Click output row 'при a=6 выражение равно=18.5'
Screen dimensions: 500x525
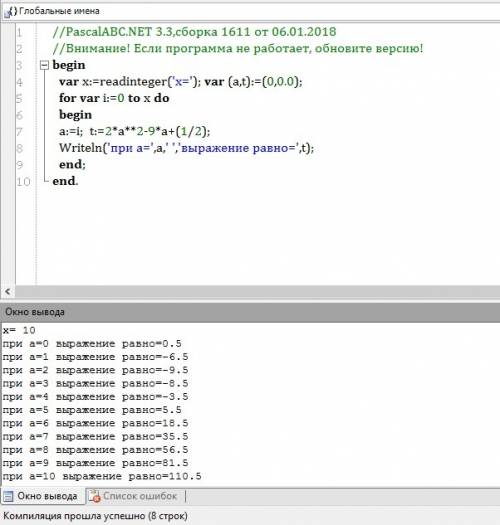(x=95, y=423)
